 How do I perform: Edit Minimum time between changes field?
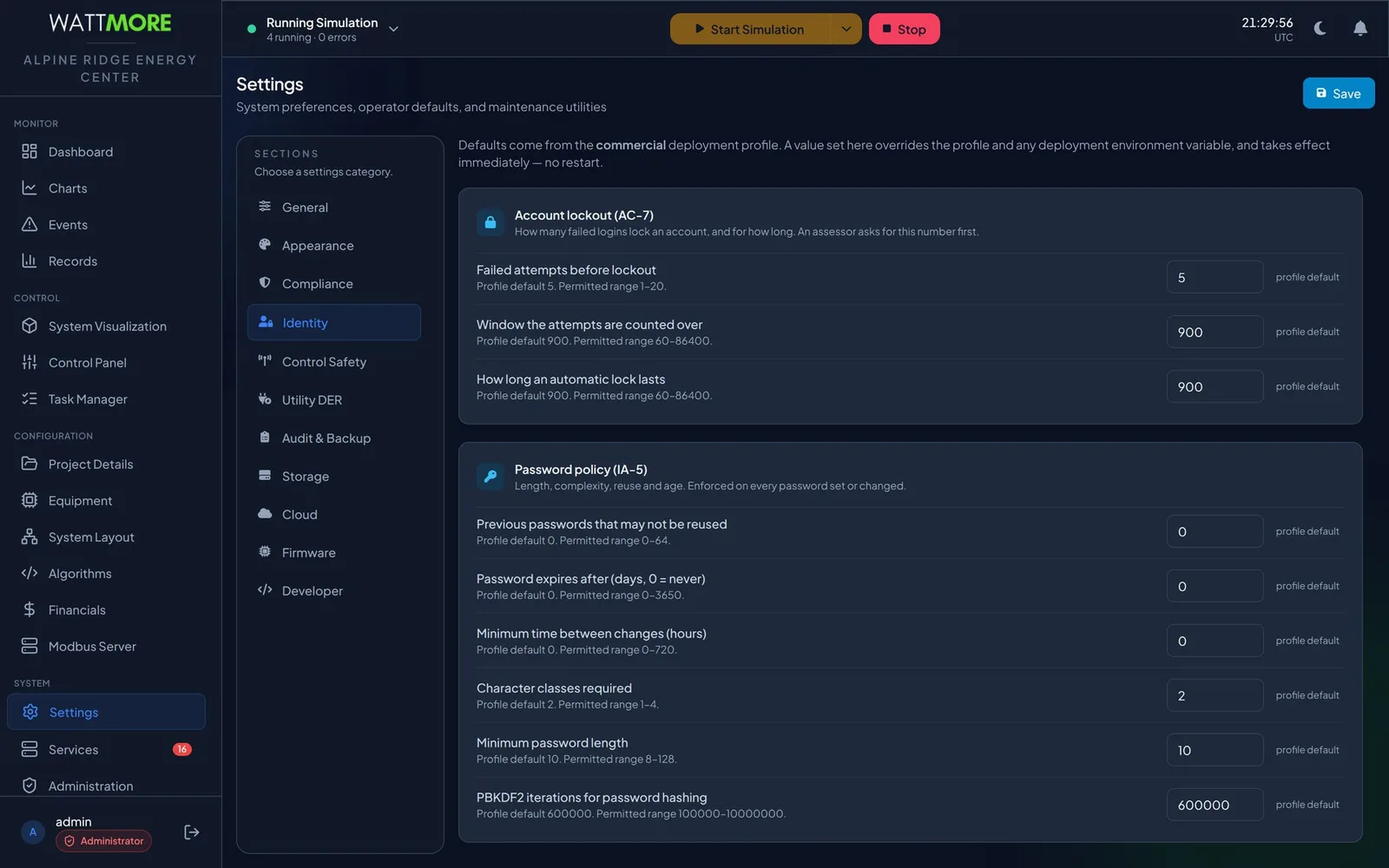pyautogui.click(x=1215, y=641)
